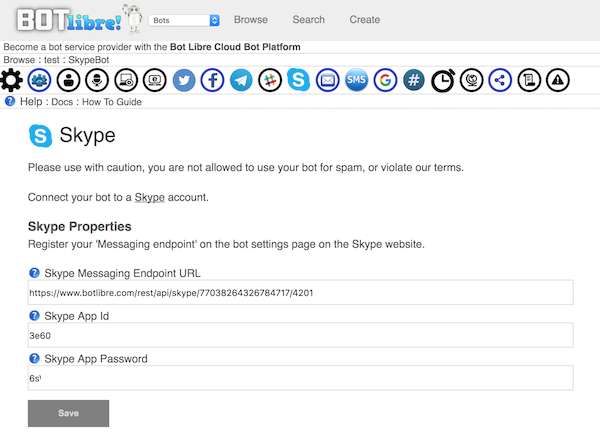
Task: Open the learning monitor icon with eye
Action: (x=126, y=80)
